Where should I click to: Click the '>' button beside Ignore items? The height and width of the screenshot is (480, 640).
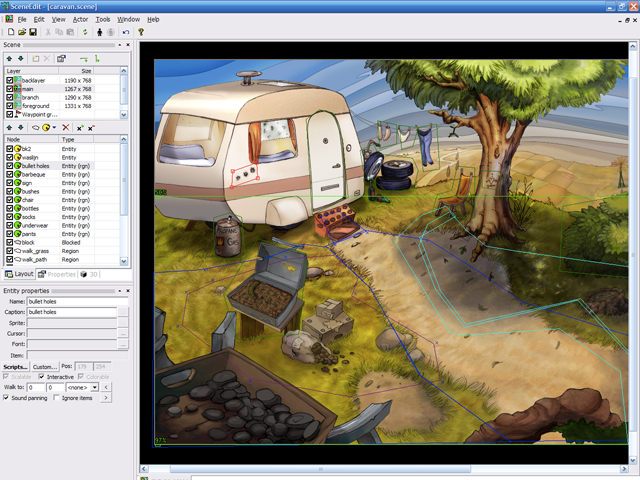tap(106, 398)
